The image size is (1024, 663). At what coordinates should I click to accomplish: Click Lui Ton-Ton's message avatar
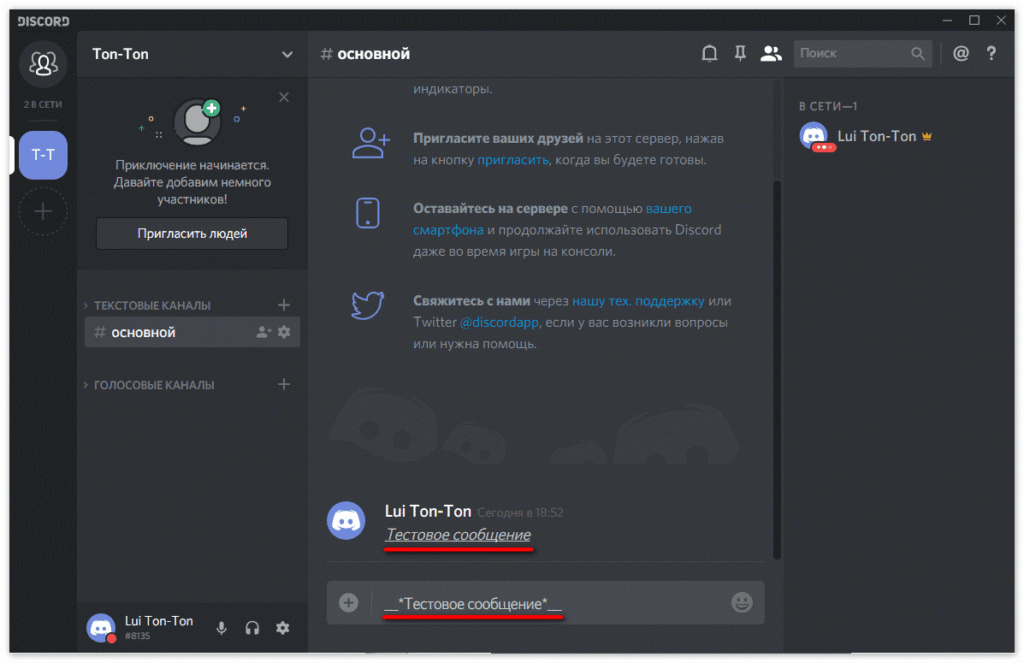346,521
